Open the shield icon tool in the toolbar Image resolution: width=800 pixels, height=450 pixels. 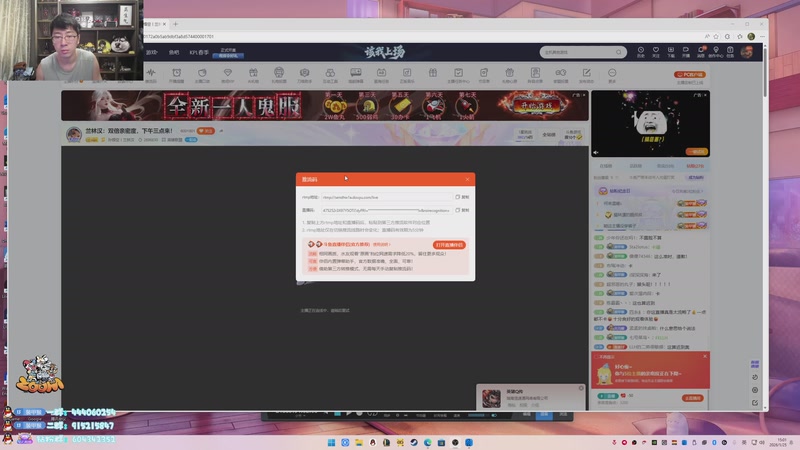pyautogui.click(x=305, y=72)
